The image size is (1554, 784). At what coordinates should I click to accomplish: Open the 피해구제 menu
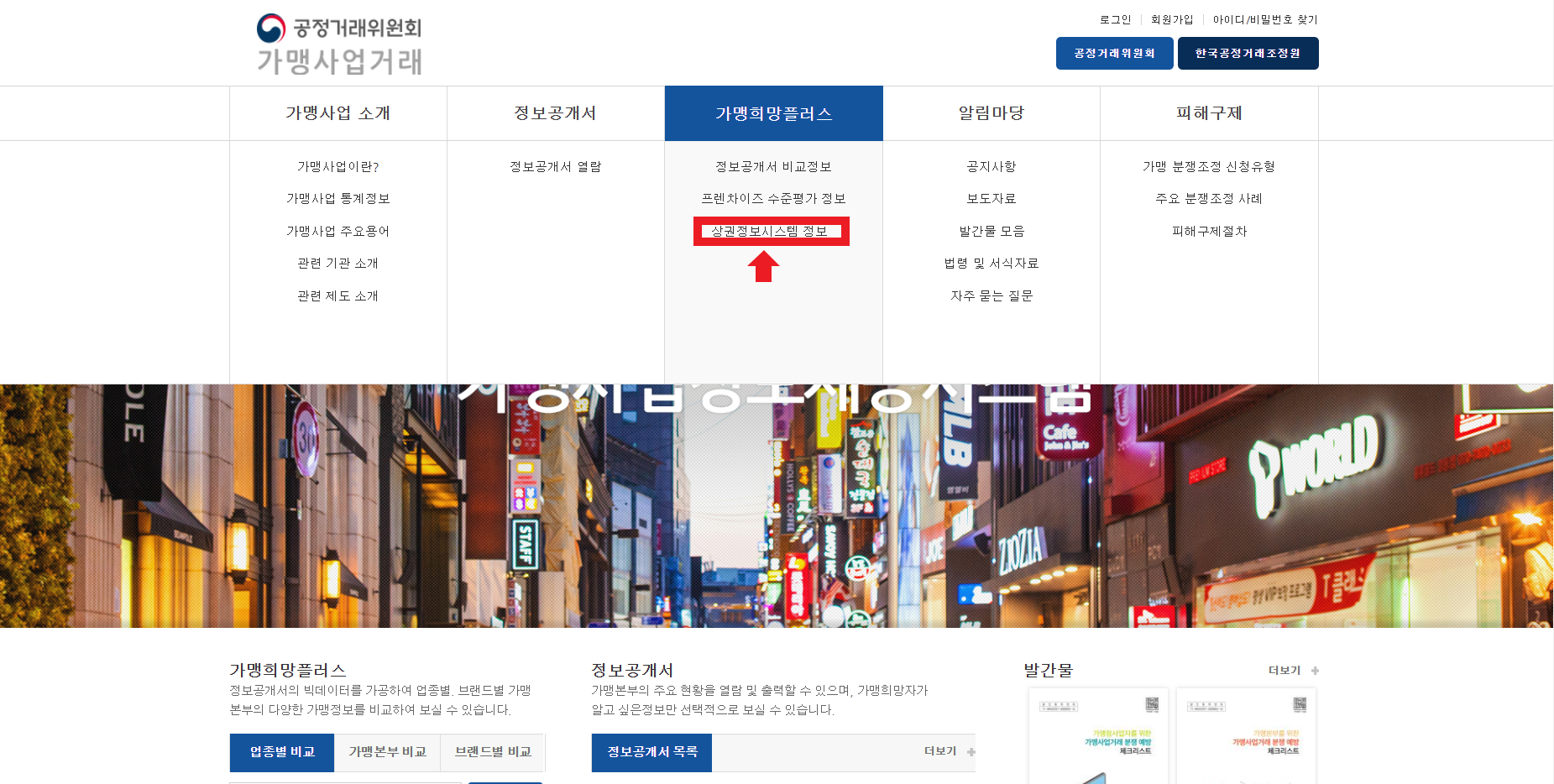[1208, 112]
